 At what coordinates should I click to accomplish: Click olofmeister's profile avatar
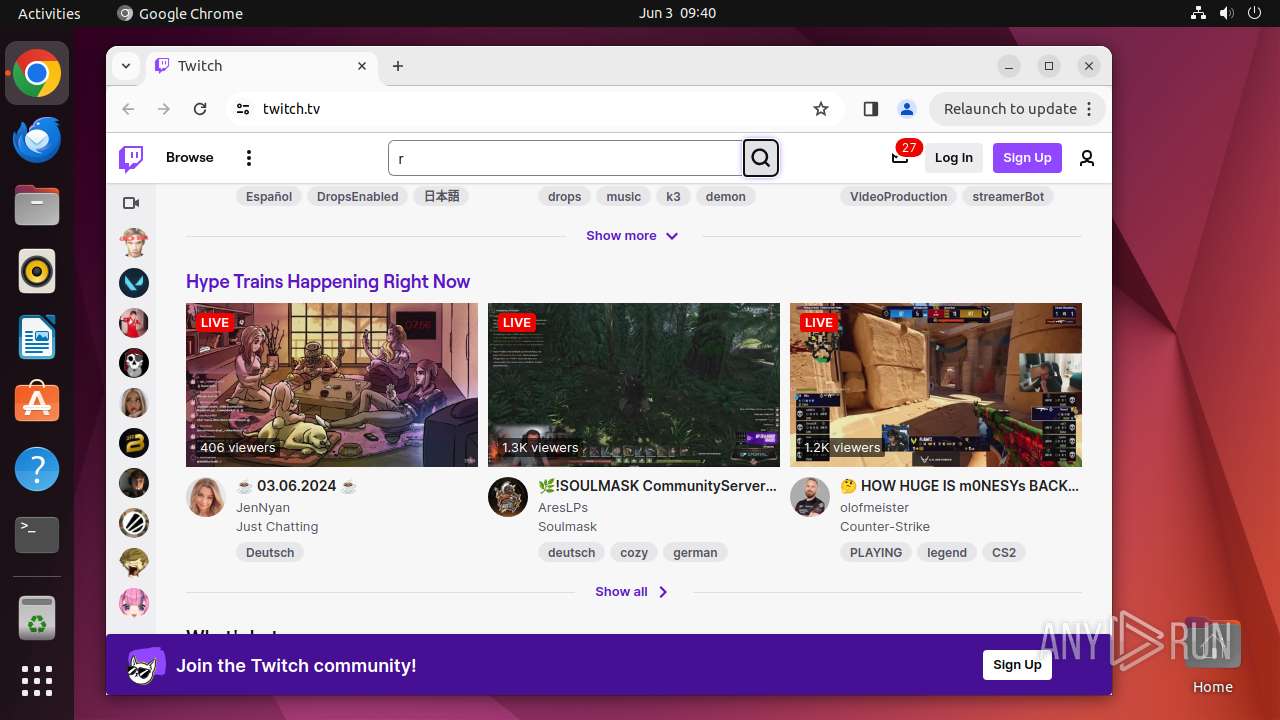tap(810, 497)
